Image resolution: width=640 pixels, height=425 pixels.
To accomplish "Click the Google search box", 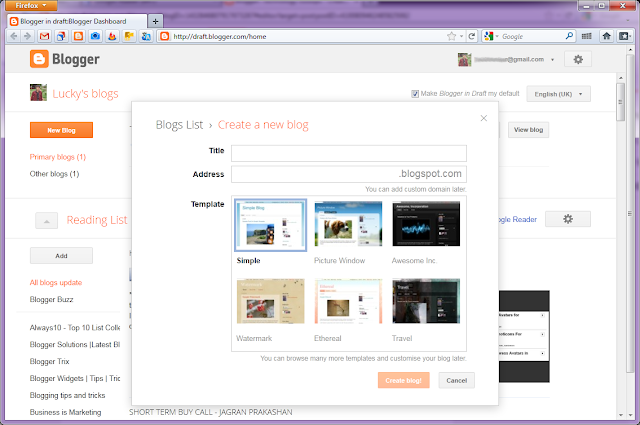I will pyautogui.click(x=531, y=36).
